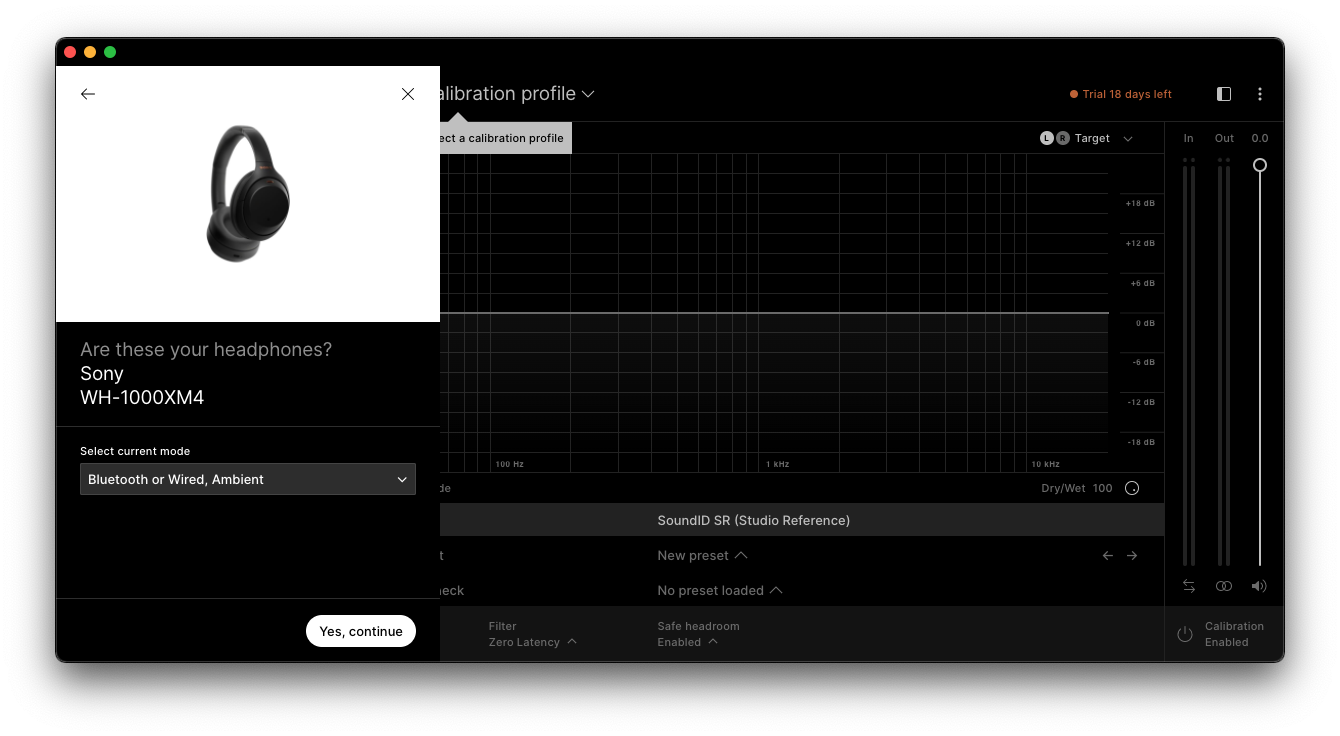Click the Sony WH-1000XM4 model name
This screenshot has height=736, width=1340.
tap(142, 397)
